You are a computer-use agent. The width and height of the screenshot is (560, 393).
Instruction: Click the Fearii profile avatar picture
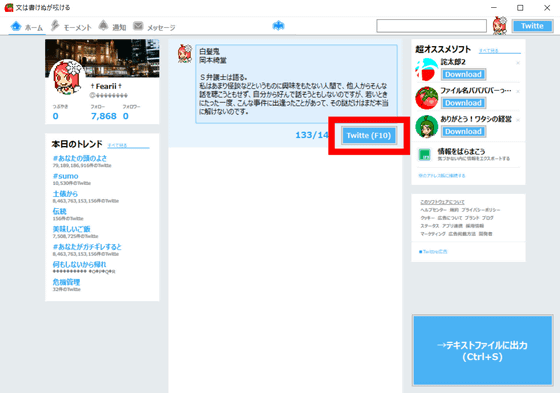pyautogui.click(x=68, y=78)
